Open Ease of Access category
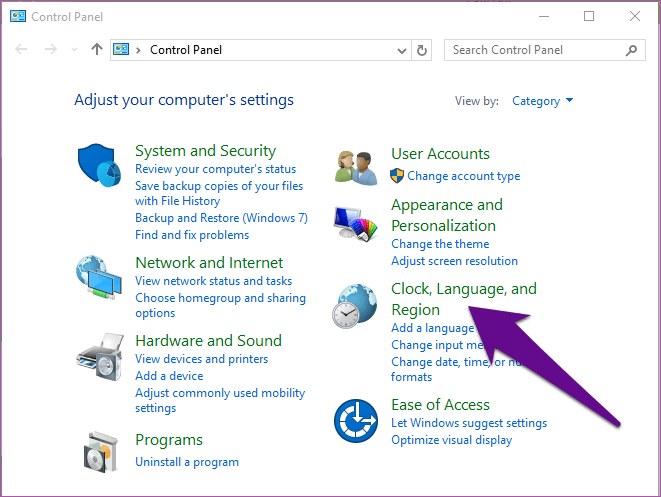The width and height of the screenshot is (661, 497). point(440,405)
